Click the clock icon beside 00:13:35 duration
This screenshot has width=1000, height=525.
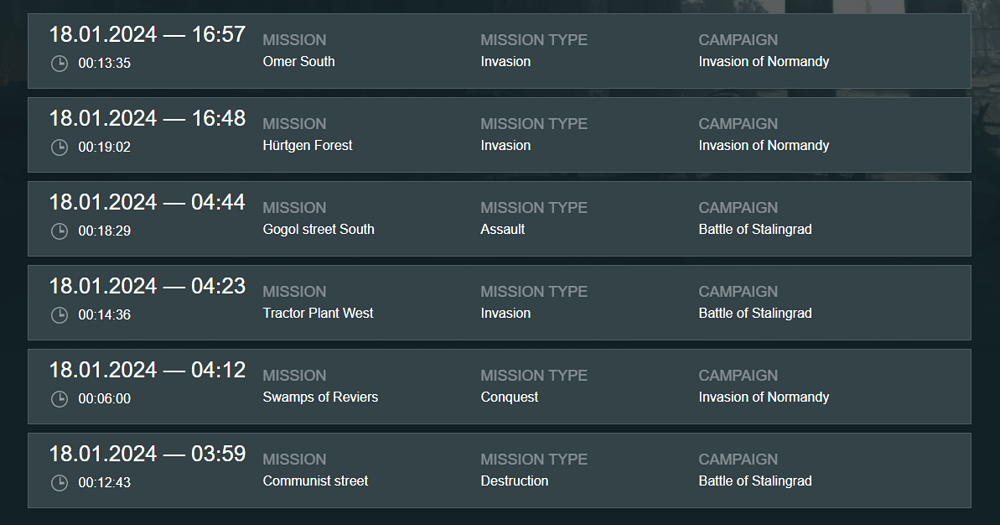60,63
